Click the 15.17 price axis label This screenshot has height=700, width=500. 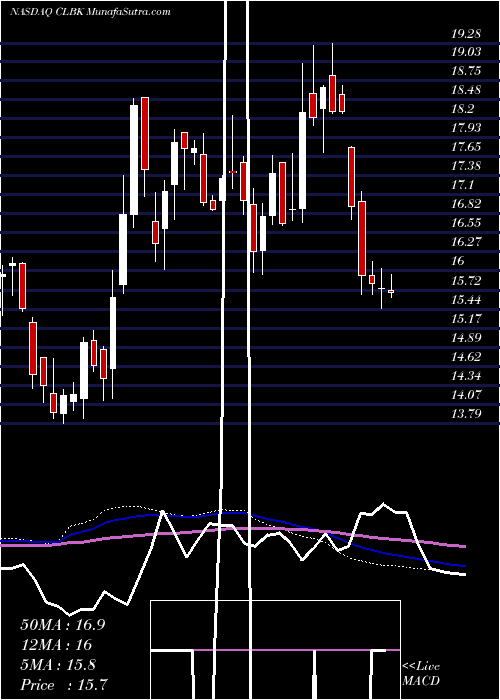click(466, 318)
